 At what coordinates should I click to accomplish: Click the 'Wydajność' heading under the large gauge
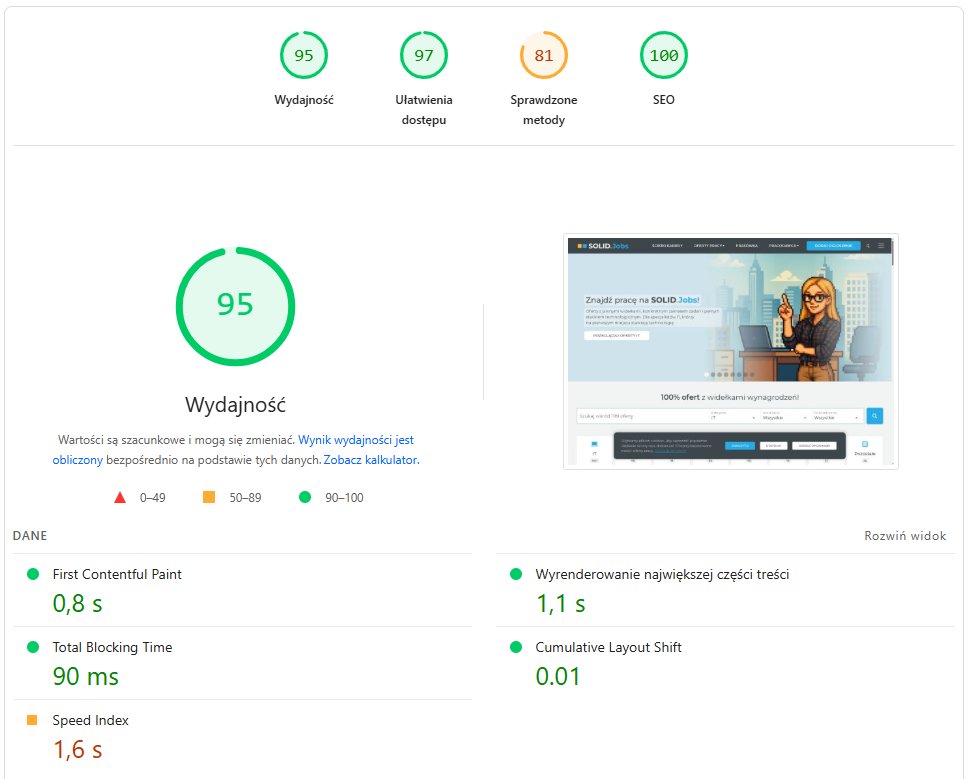point(235,405)
